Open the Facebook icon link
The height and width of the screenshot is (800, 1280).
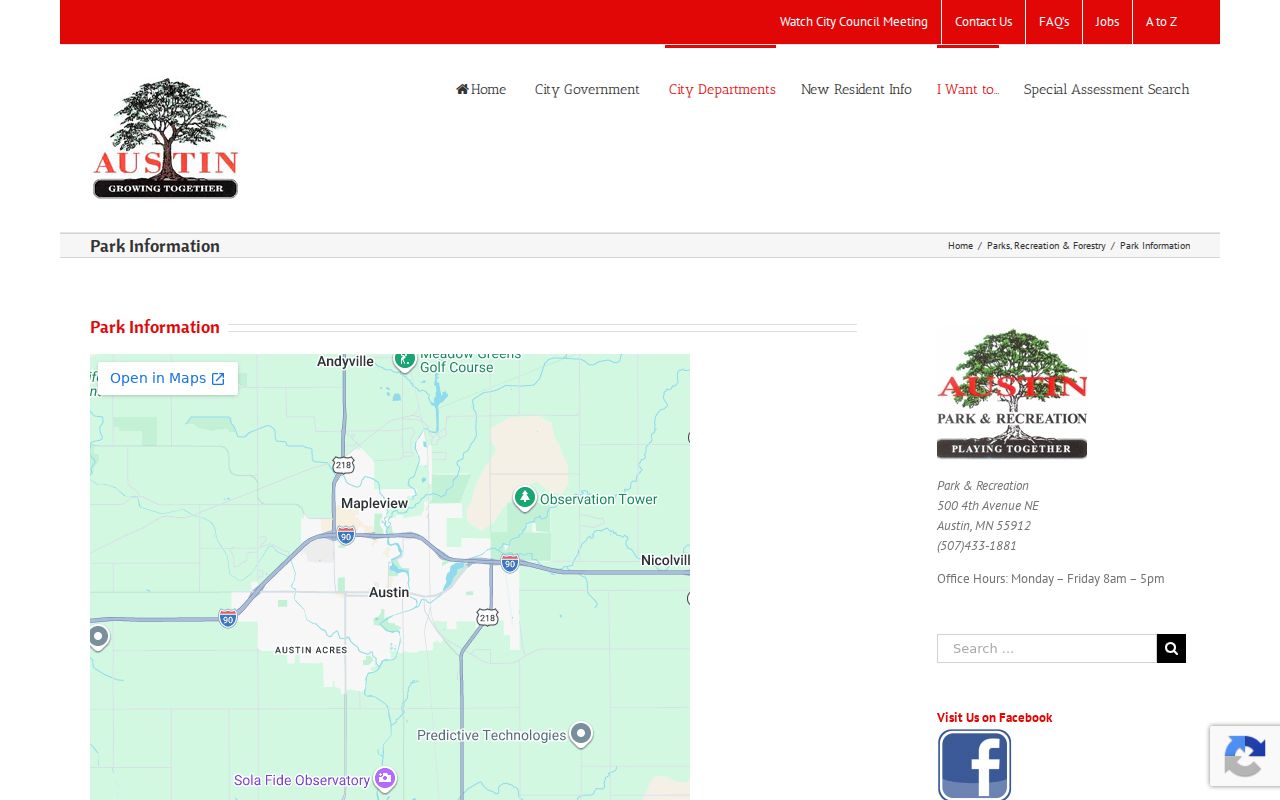[974, 765]
